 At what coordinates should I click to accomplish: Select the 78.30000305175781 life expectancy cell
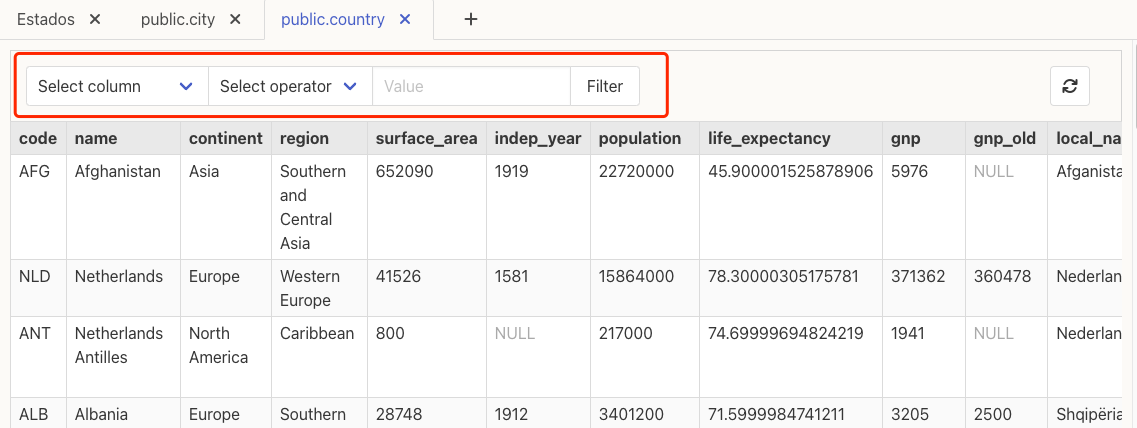(791, 288)
